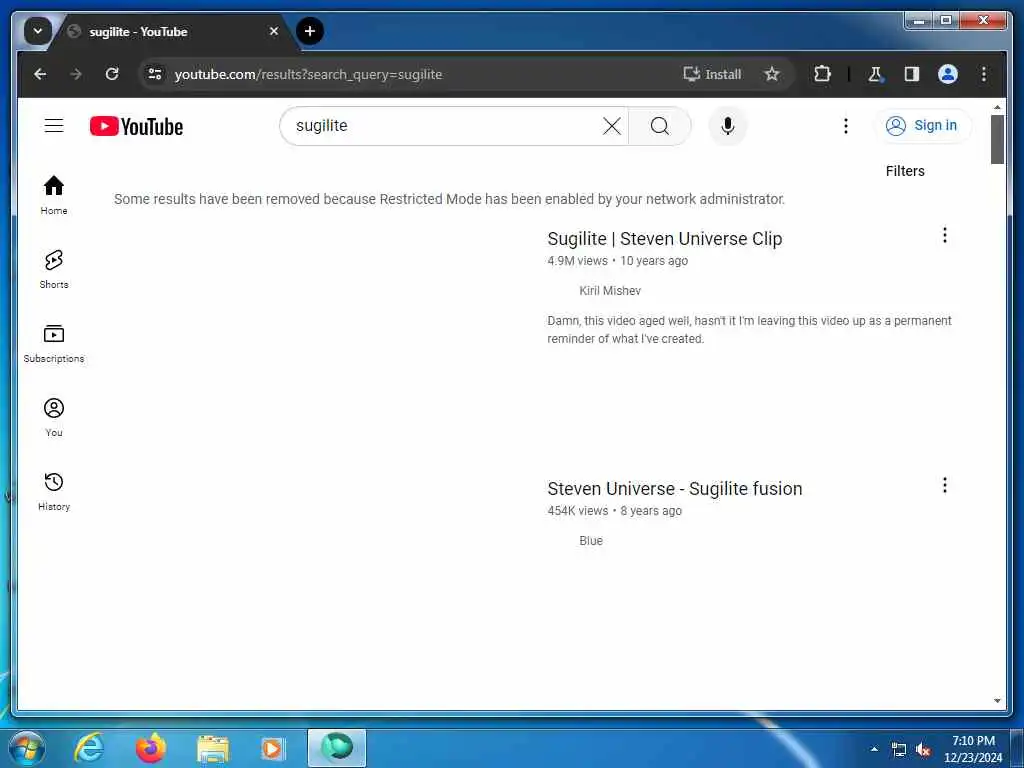
Task: Select the active browser taskbar button
Action: 337,748
